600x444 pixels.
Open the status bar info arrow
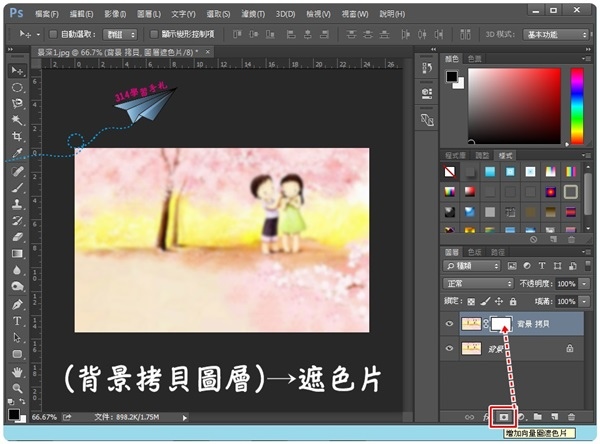click(x=184, y=418)
